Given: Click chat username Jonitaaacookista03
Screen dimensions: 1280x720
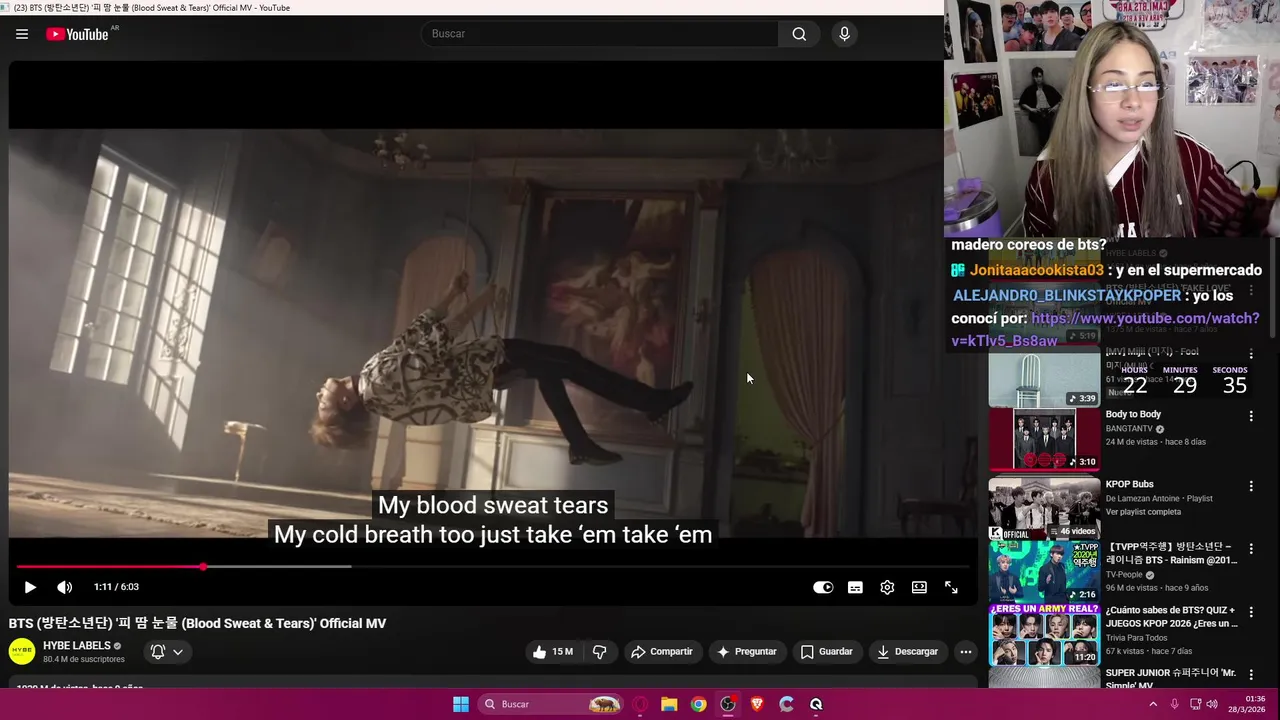Looking at the screenshot, I should 1036,270.
